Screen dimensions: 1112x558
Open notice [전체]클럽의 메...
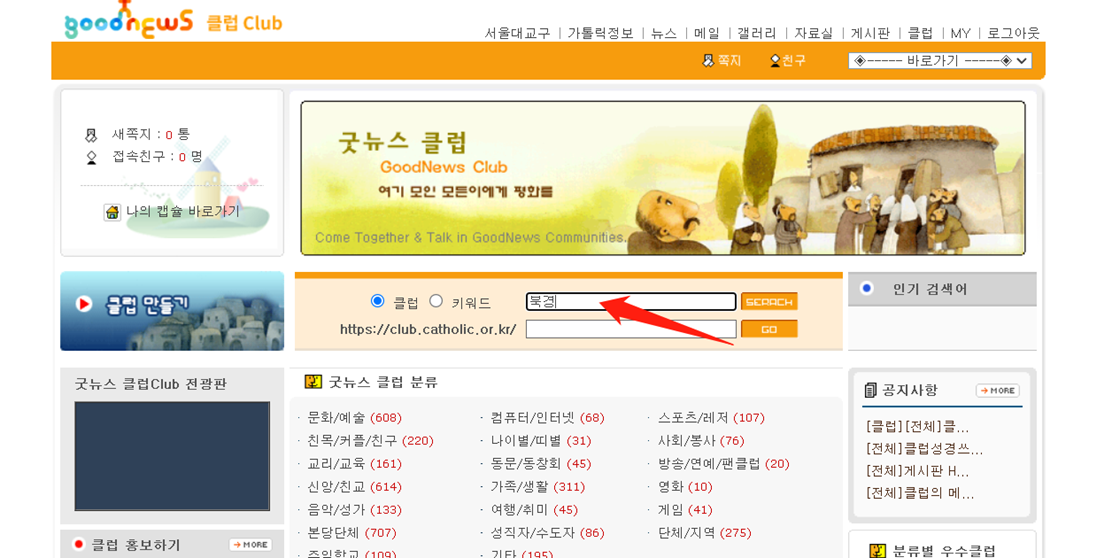click(920, 493)
